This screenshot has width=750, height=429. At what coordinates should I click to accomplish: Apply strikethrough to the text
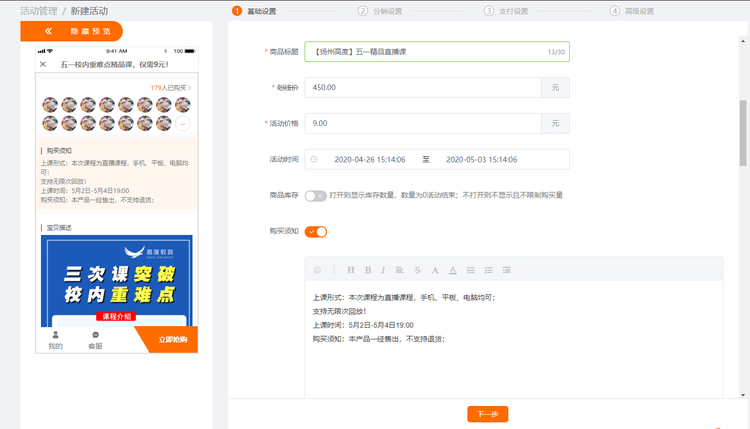point(418,270)
